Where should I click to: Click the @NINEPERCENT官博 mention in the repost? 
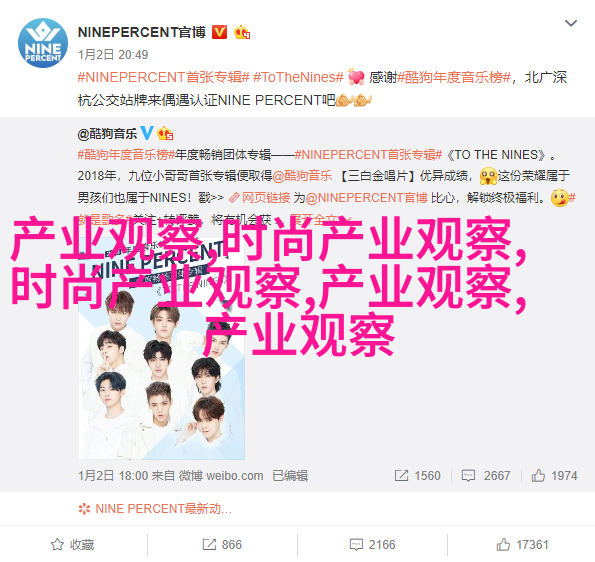click(367, 198)
